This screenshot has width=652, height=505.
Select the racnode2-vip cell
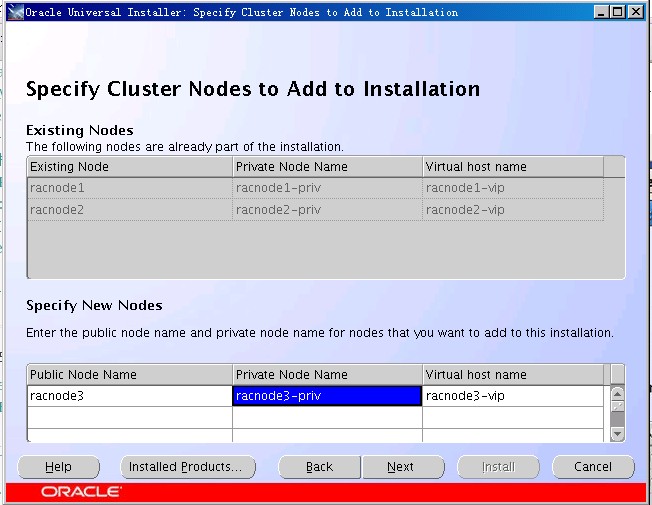pyautogui.click(x=513, y=210)
